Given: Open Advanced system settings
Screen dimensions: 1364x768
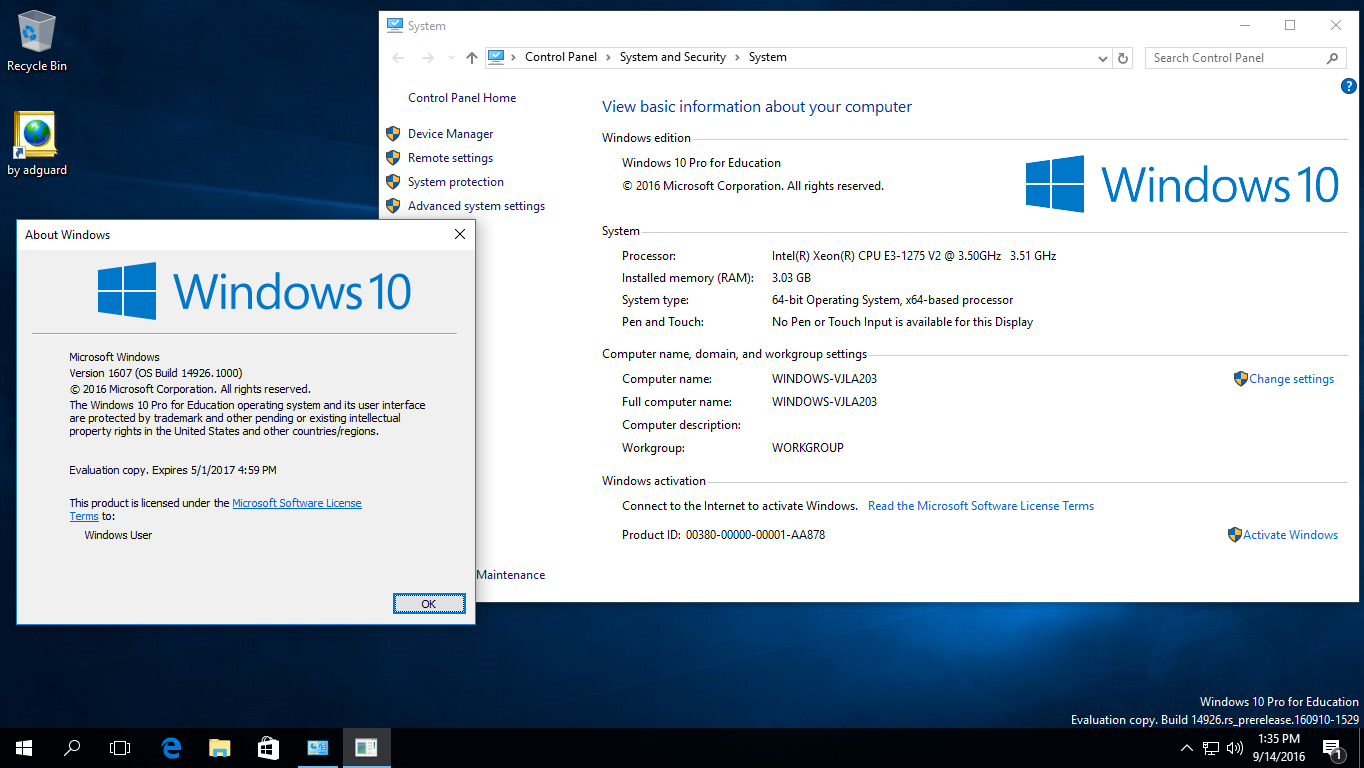Looking at the screenshot, I should pos(477,206).
